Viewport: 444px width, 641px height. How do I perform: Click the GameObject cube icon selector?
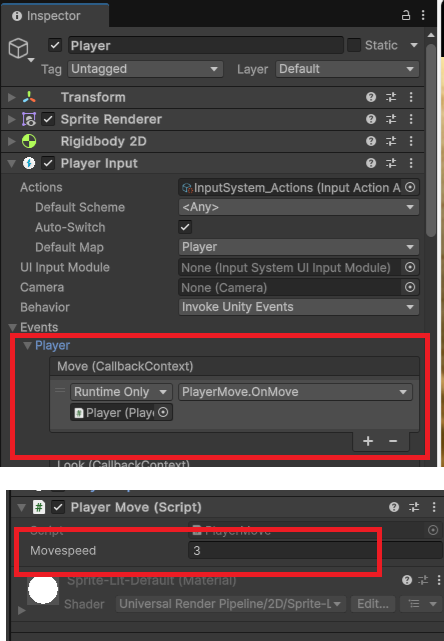coord(19,48)
